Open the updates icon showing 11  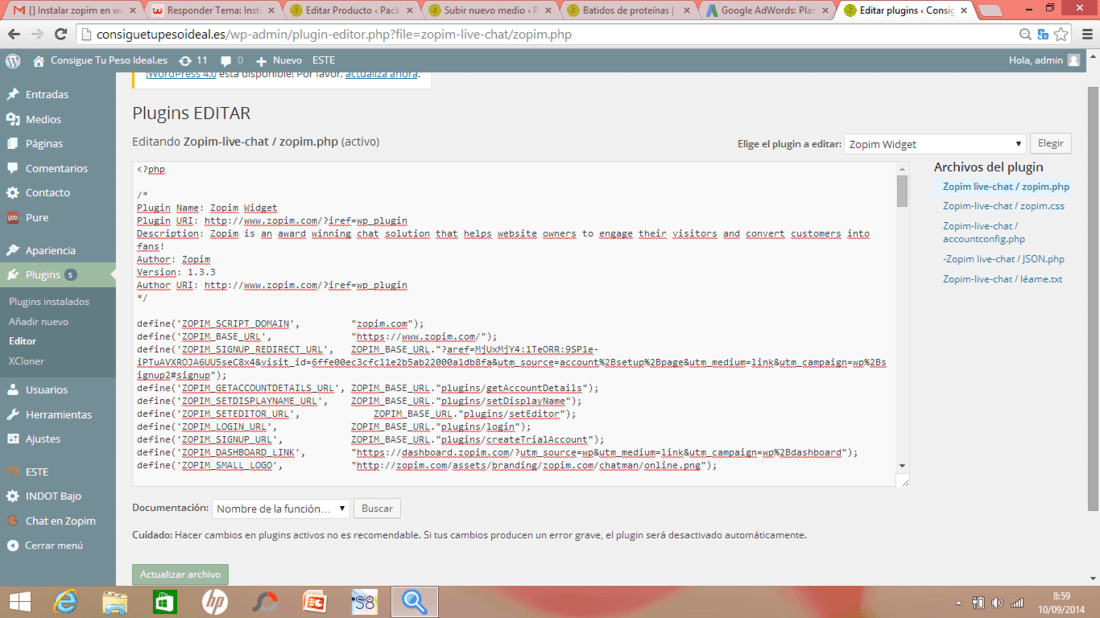point(185,61)
